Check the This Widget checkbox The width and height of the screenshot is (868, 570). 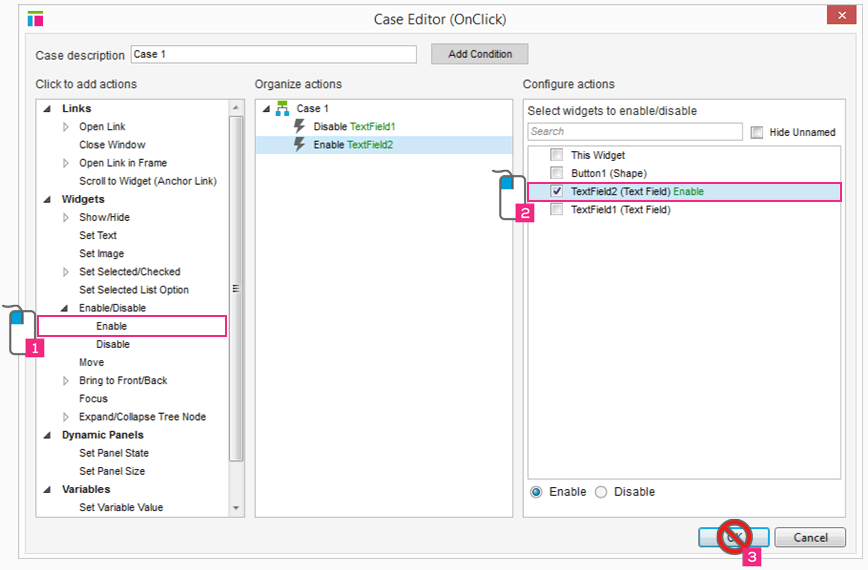point(556,155)
